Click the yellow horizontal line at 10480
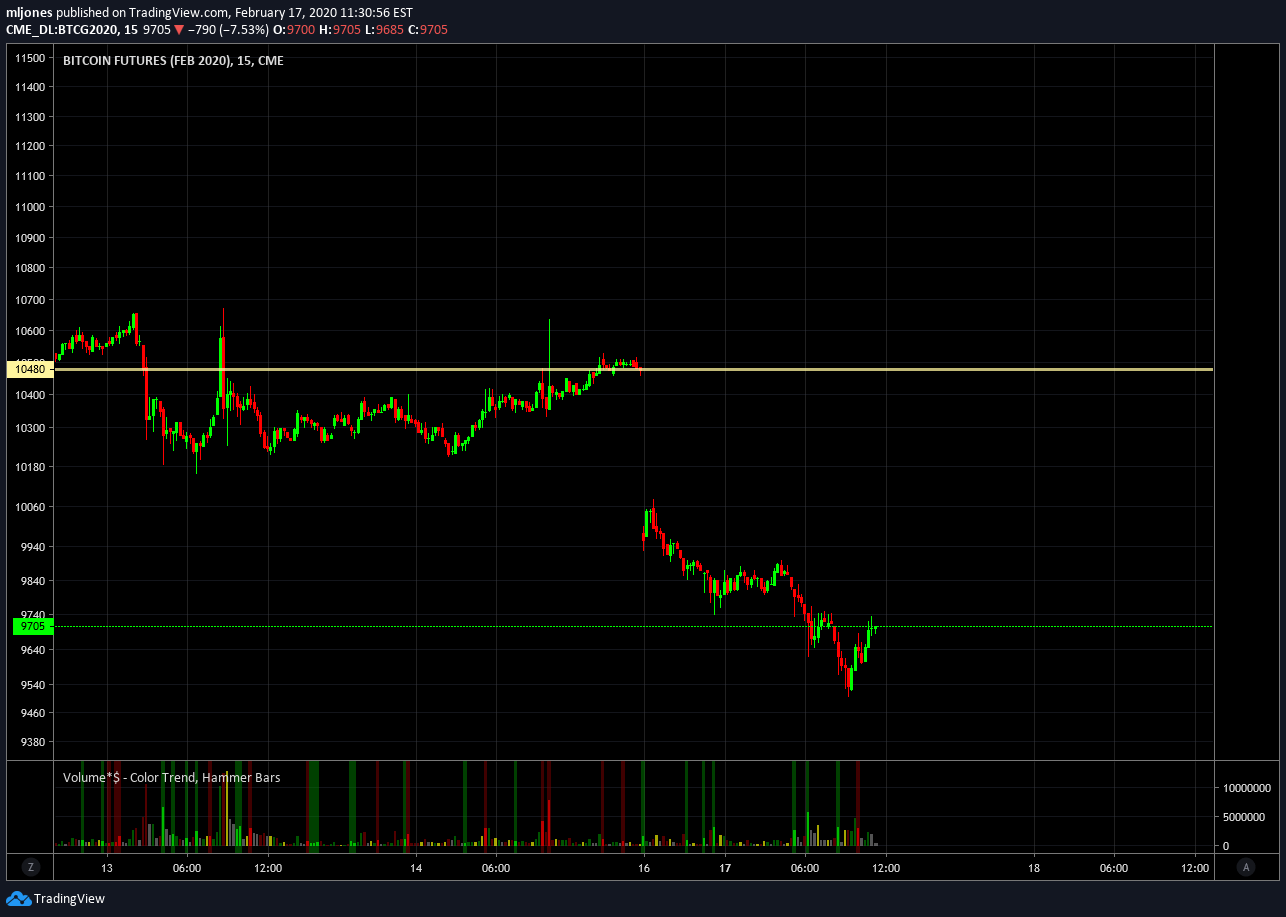 633,369
